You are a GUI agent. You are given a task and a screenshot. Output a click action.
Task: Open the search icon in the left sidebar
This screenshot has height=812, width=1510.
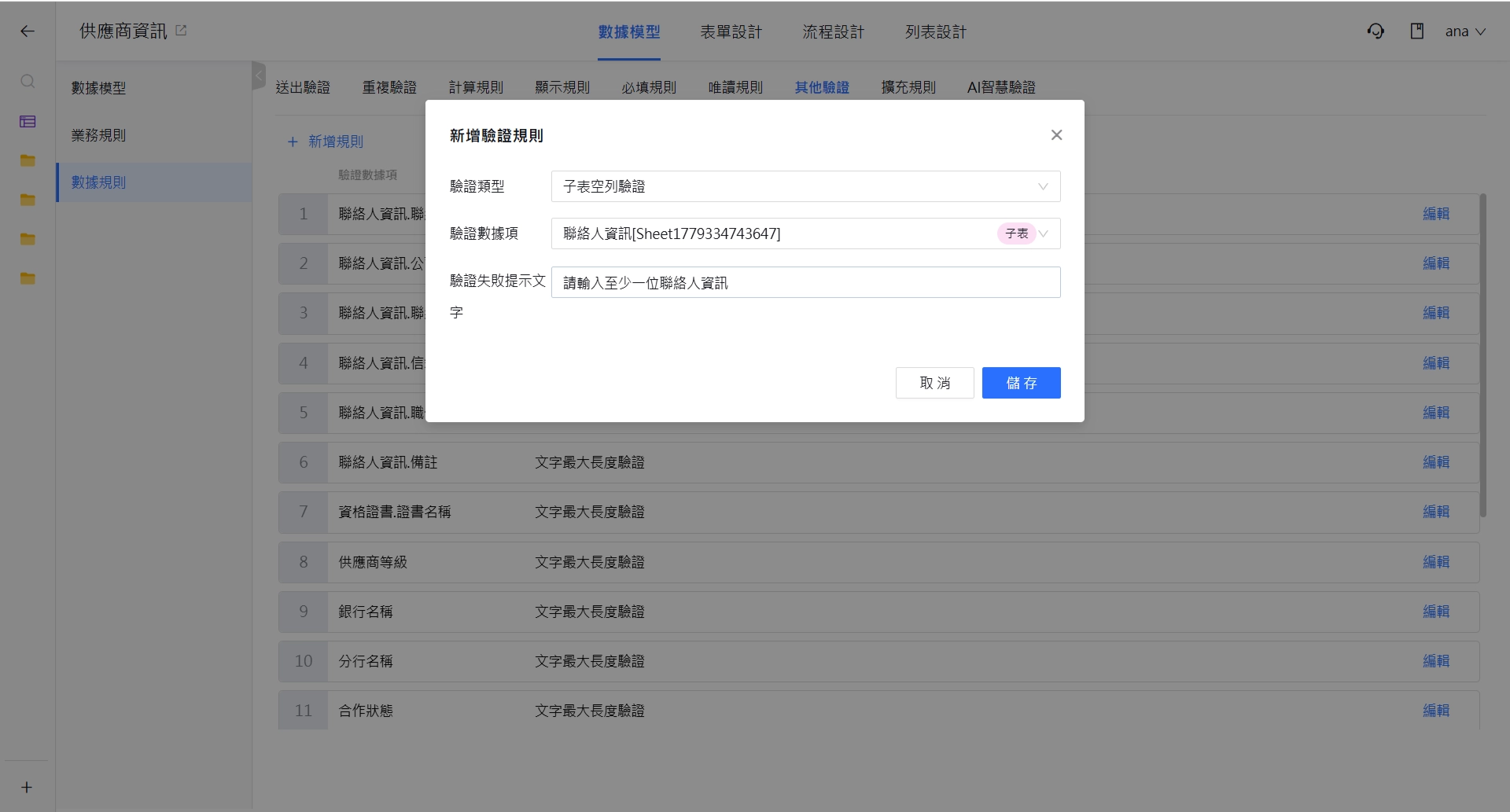28,81
